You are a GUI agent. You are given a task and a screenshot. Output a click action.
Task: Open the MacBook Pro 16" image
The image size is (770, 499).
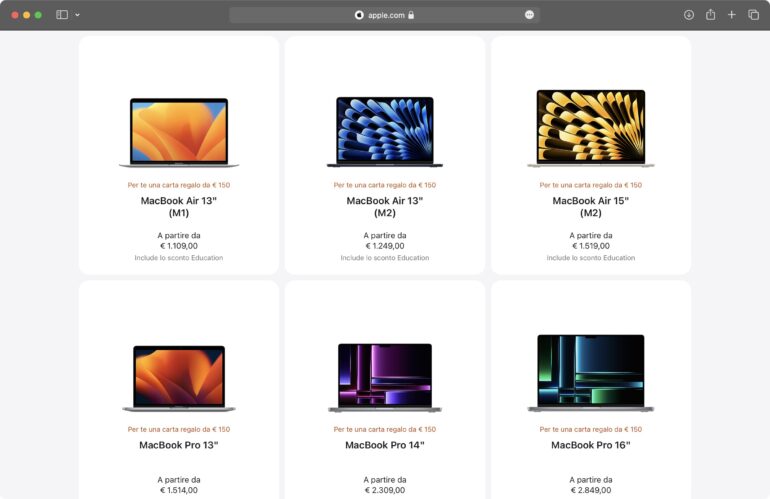pos(591,373)
